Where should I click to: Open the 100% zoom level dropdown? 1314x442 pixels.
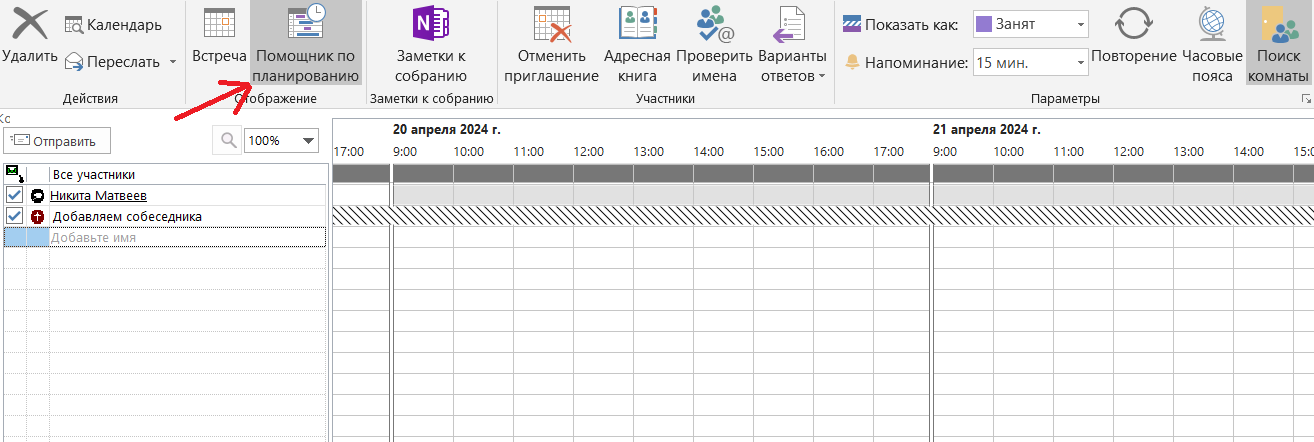(x=308, y=141)
